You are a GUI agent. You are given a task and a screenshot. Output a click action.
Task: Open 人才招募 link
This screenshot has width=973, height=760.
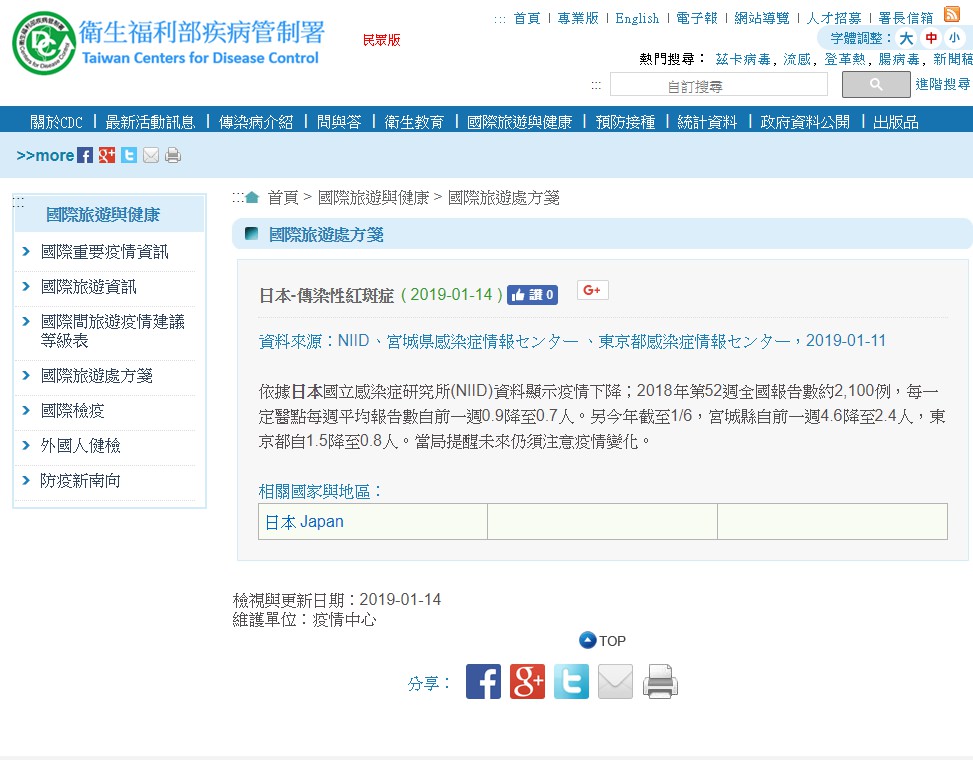point(833,18)
